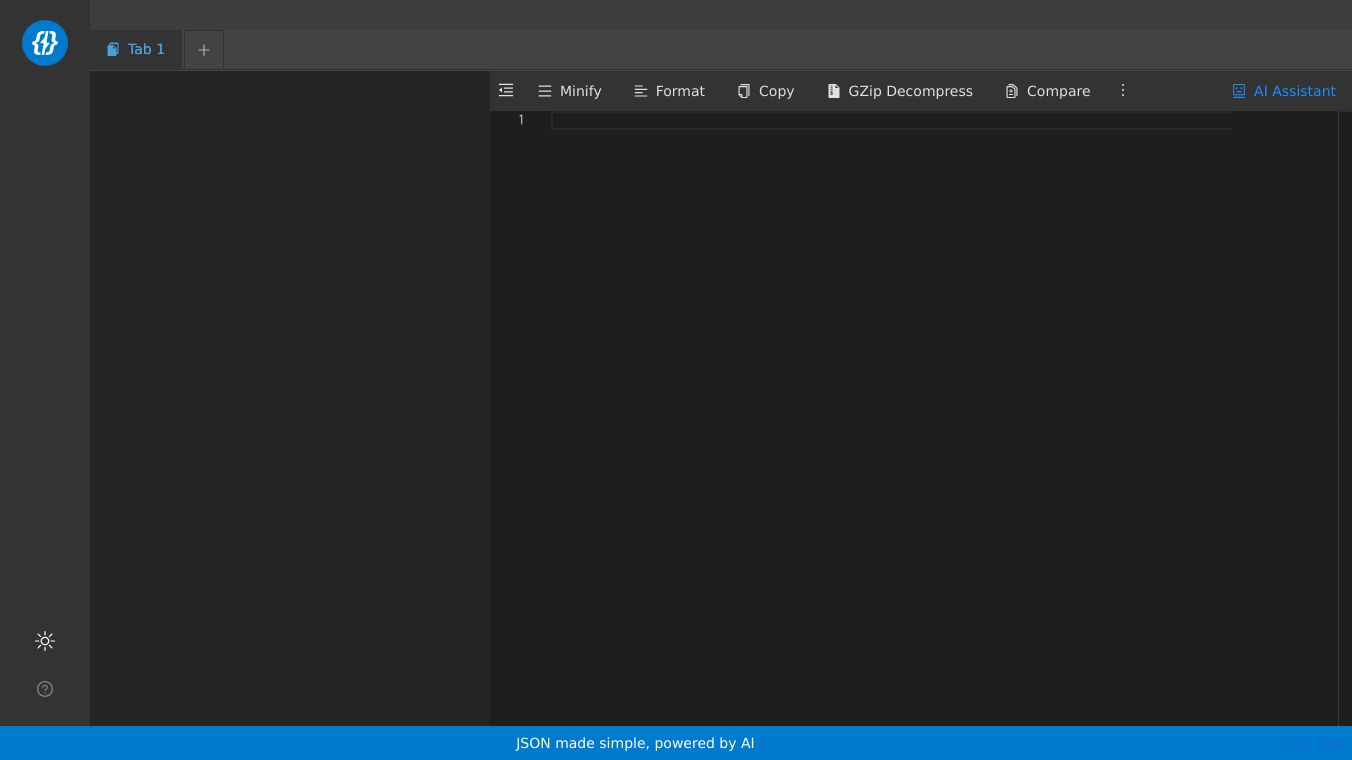Viewport: 1352px width, 760px height.
Task: Click the collapse panel icon on the toolbar
Action: [x=506, y=90]
